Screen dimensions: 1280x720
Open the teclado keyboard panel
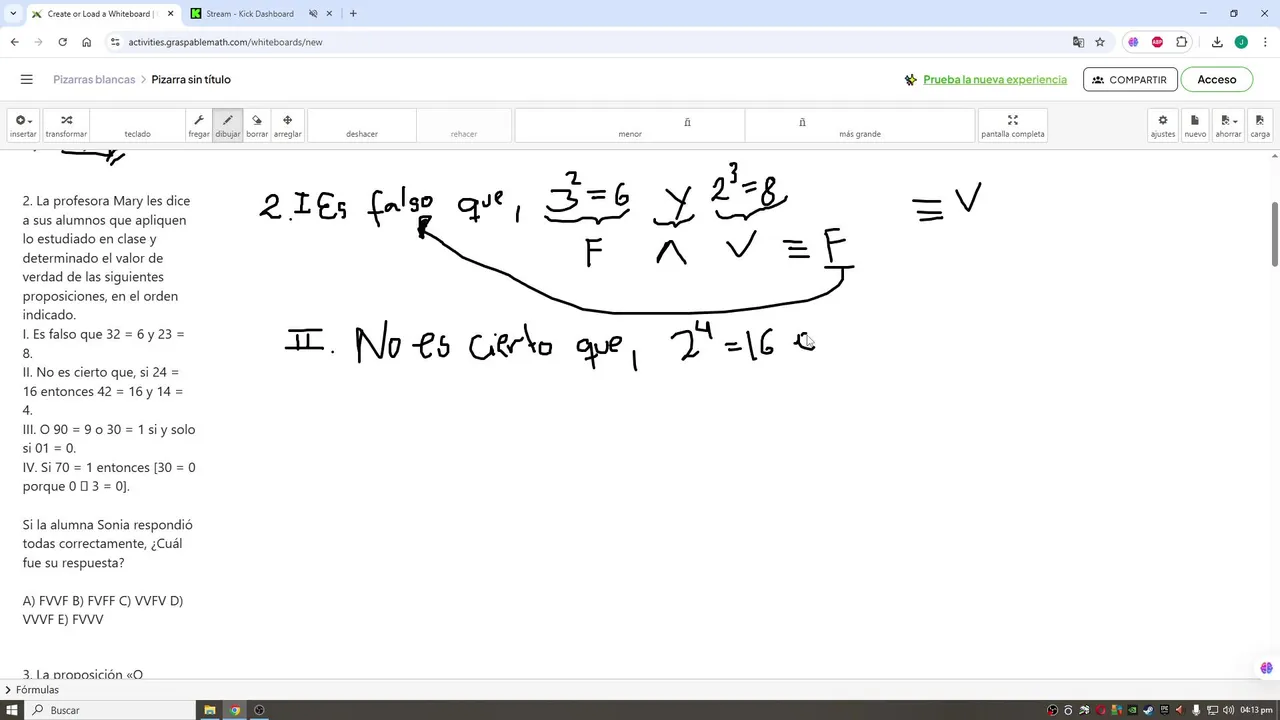point(137,125)
